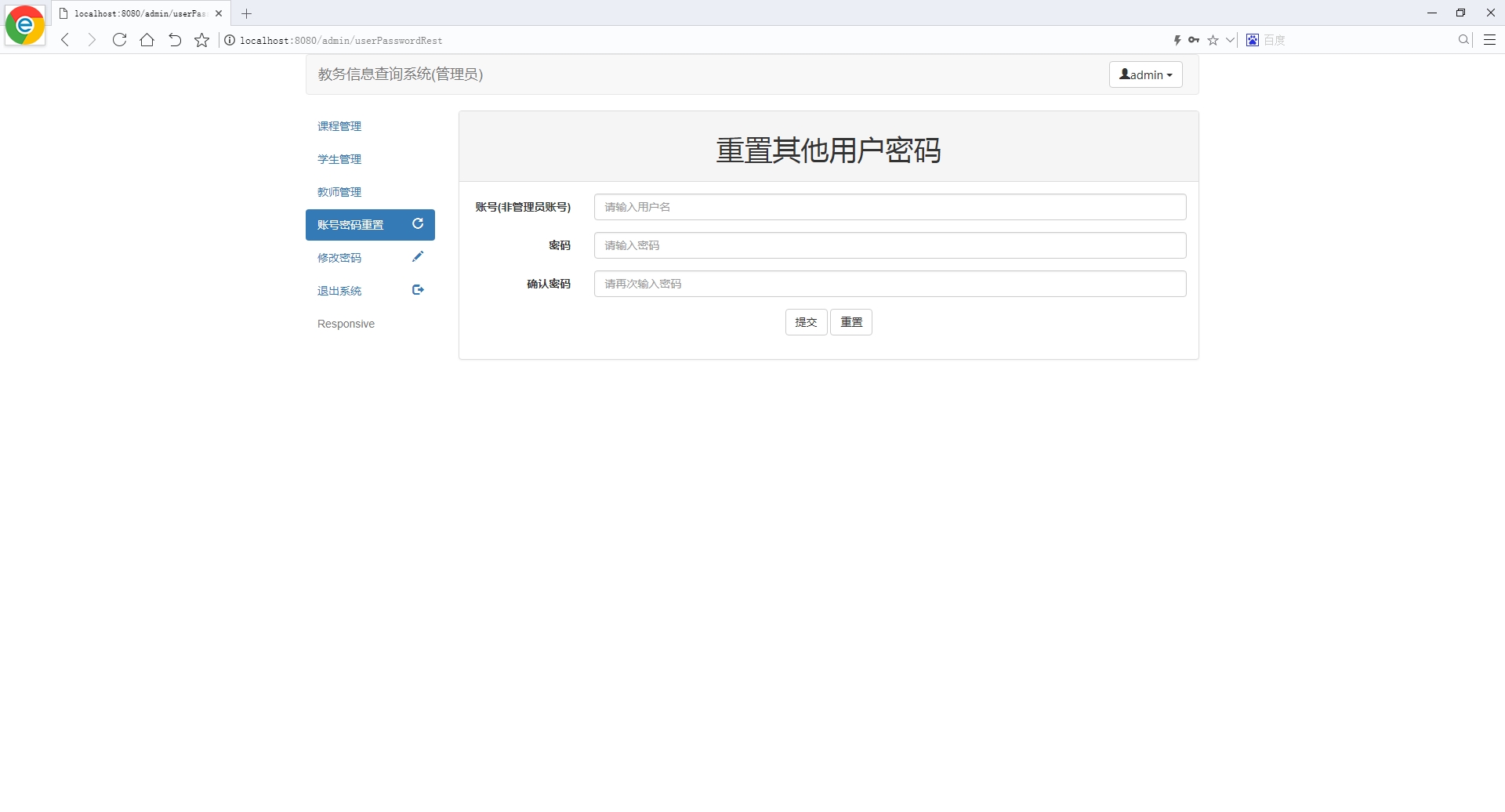Click the browser forward arrow
This screenshot has height=812, width=1505.
click(92, 40)
